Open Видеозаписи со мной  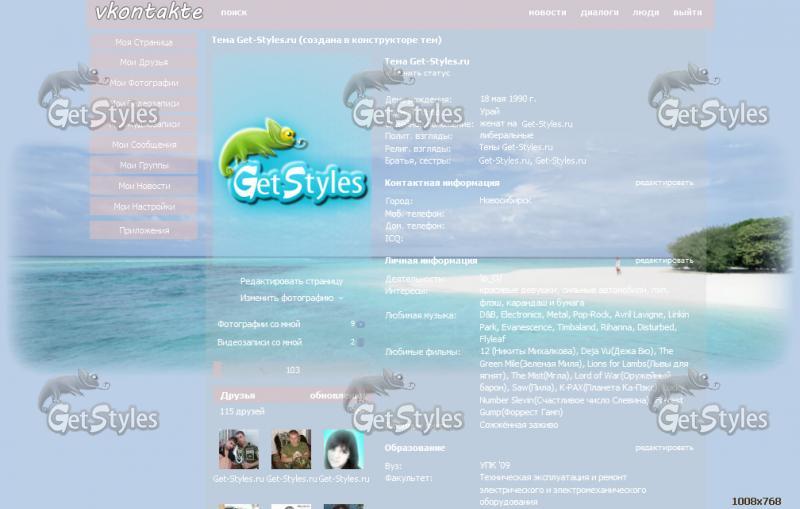(x=260, y=342)
